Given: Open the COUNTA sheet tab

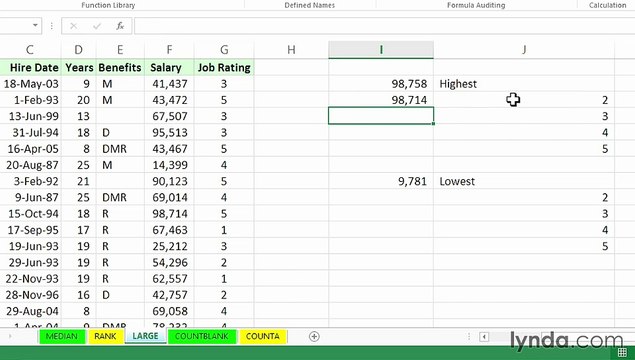Looking at the screenshot, I should pyautogui.click(x=262, y=336).
